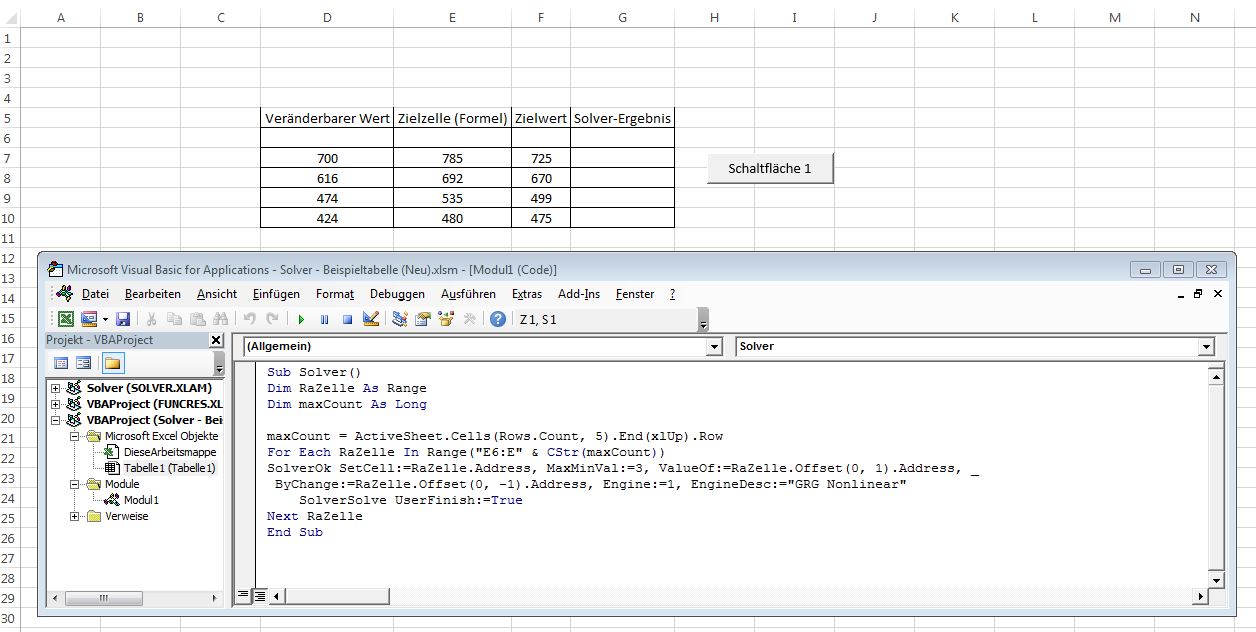Switch to Full Module View at bottom left
Viewport: 1256px width, 632px height.
click(259, 596)
